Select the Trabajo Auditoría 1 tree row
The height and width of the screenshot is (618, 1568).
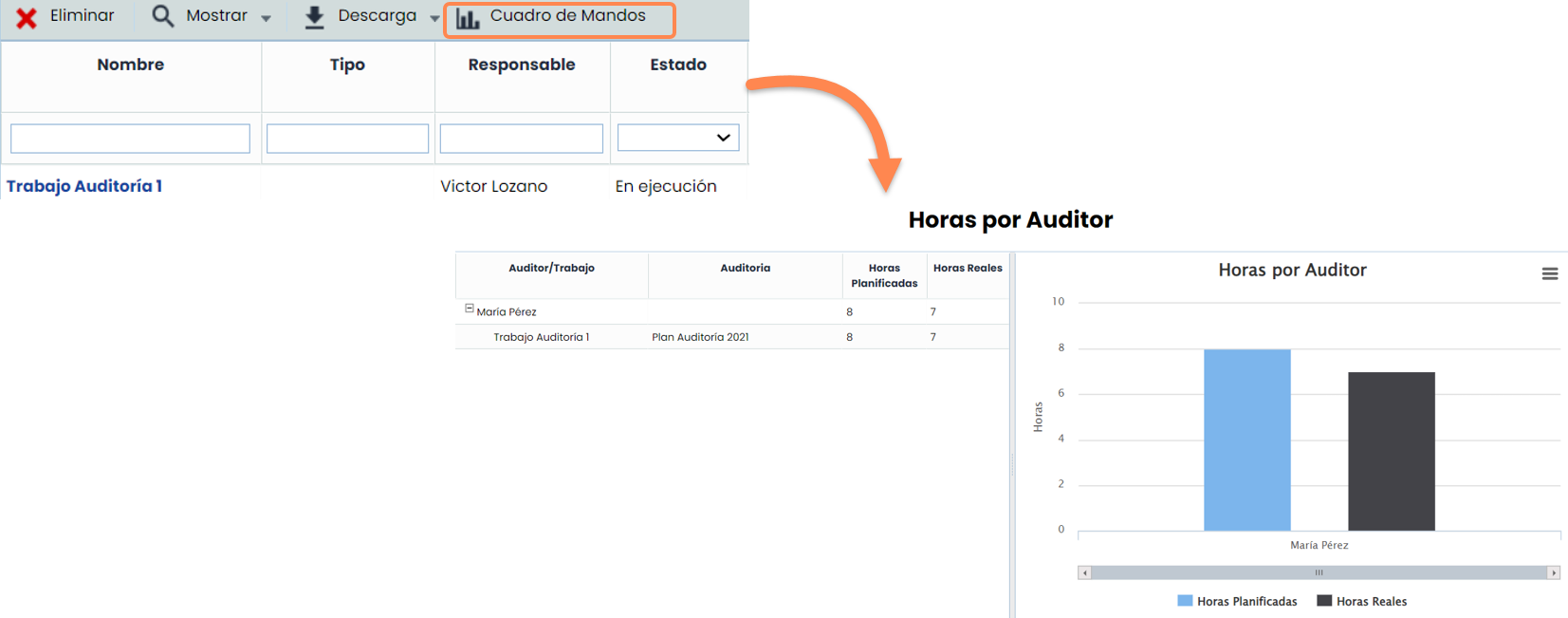point(541,337)
